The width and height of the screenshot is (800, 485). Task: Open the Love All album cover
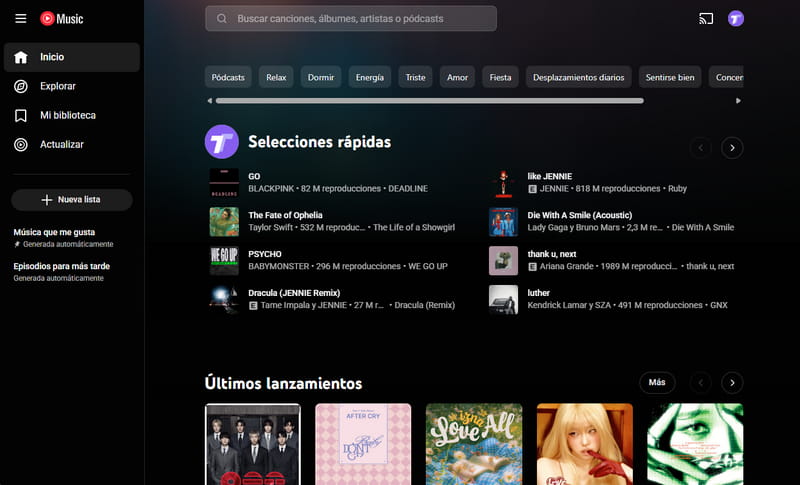tap(474, 444)
